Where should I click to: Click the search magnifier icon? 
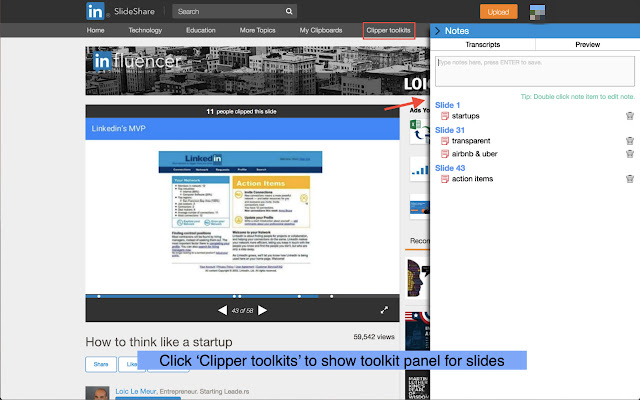[289, 11]
